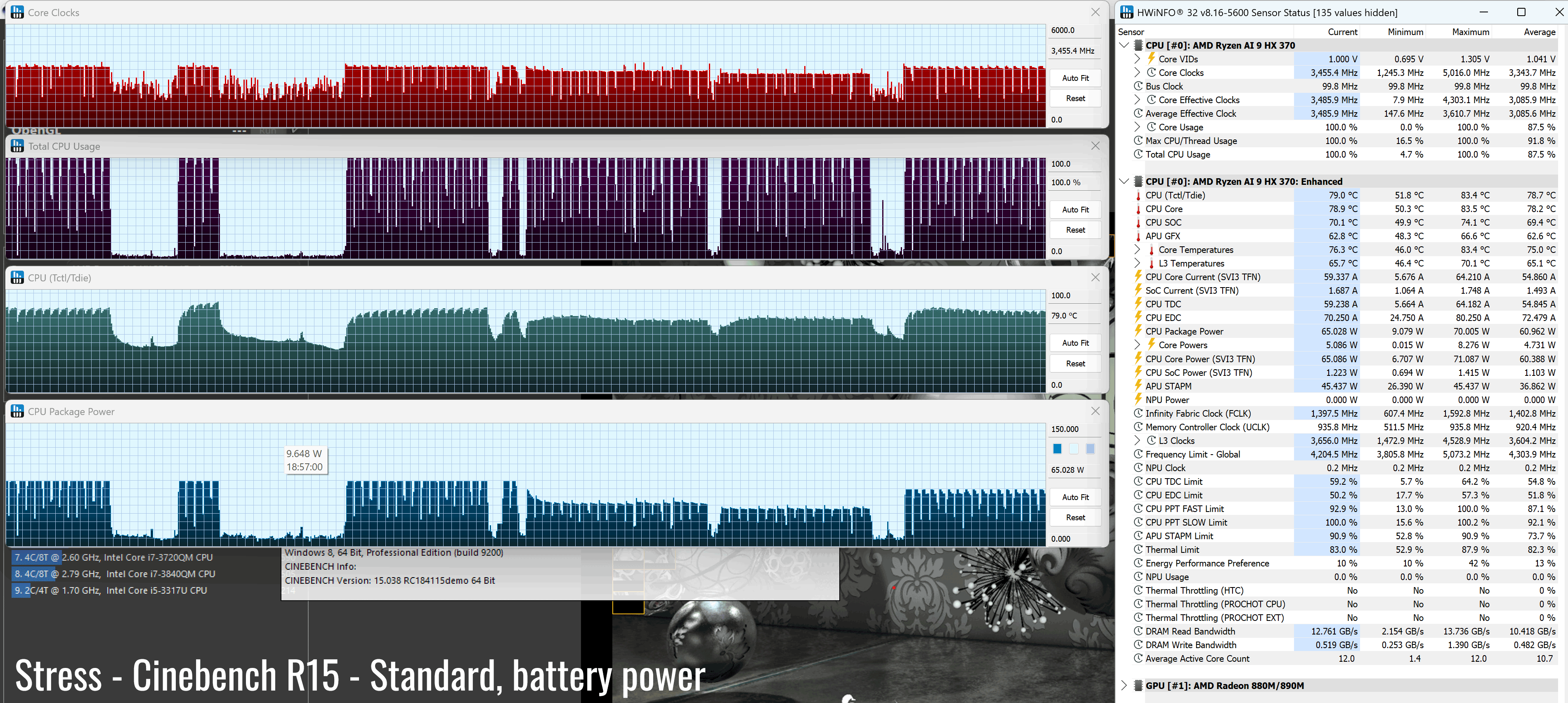Click Auto Fit in the Total CPU Usage graph
This screenshot has width=1568, height=703.
click(1075, 210)
